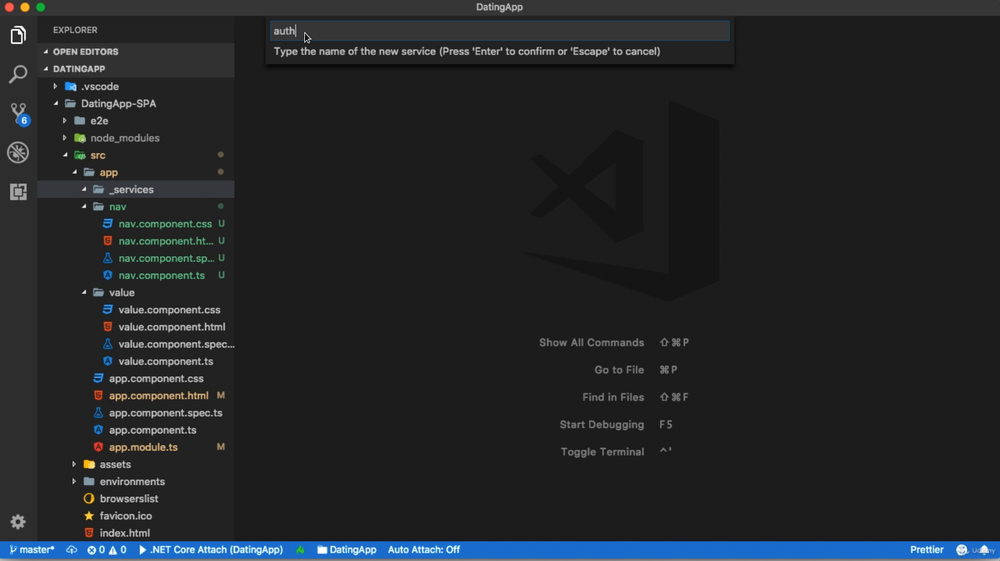Open app.component.ts file
The image size is (1000, 561).
click(136, 430)
